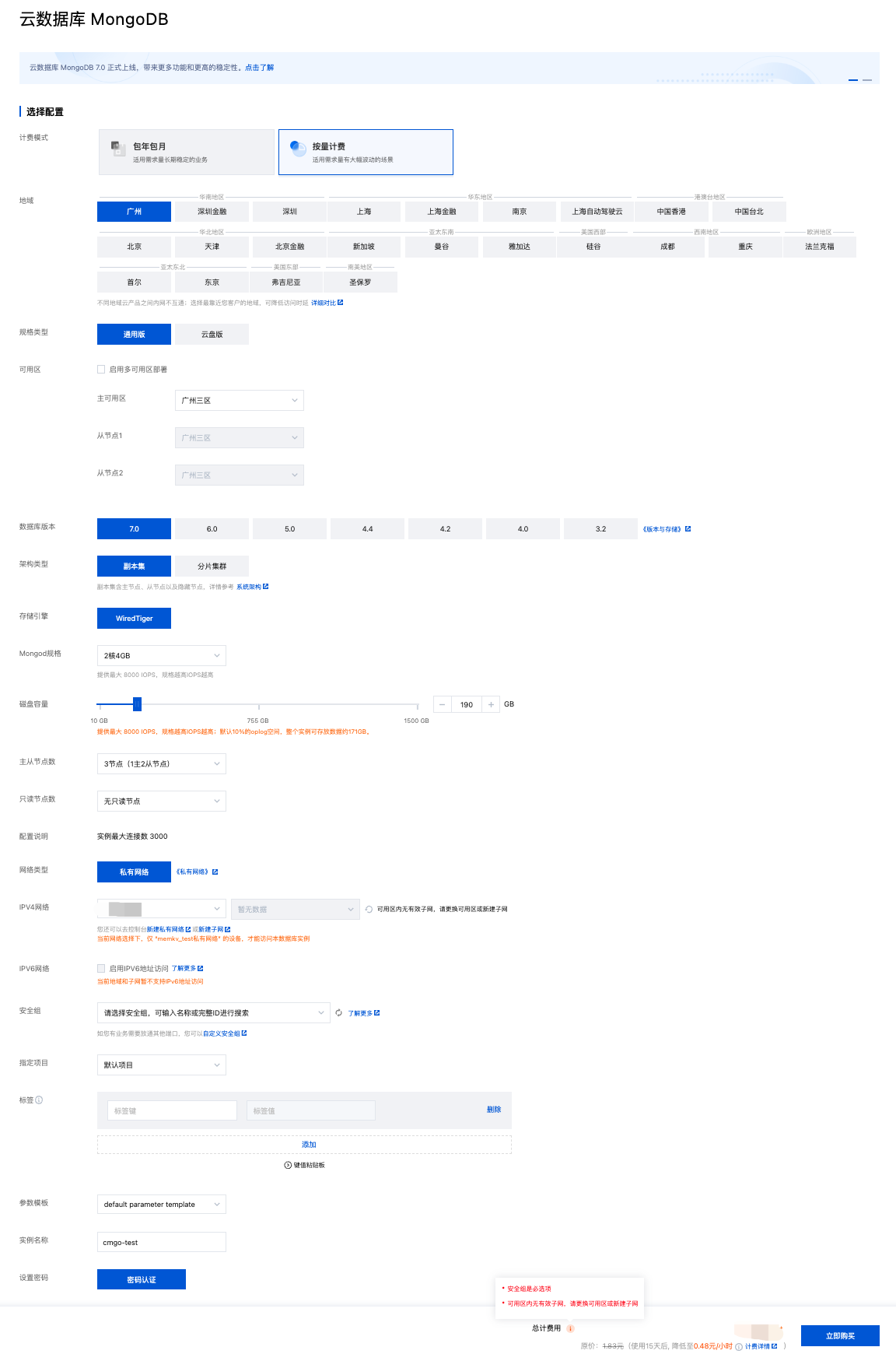896x1354 pixels.
Task: Add a new tag with 添加
Action: (304, 1145)
